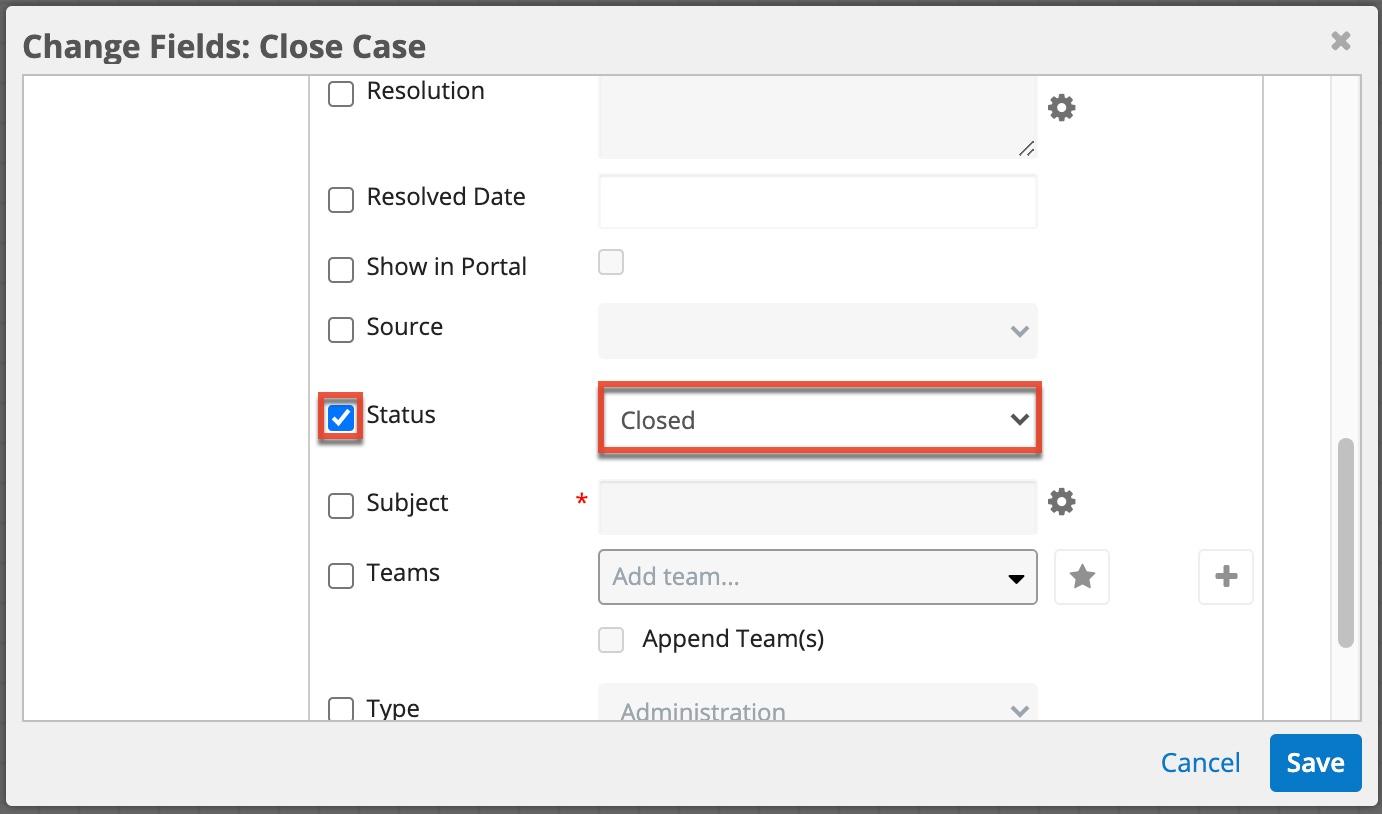
Task: Uncheck the Status checkbox
Action: pos(340,417)
